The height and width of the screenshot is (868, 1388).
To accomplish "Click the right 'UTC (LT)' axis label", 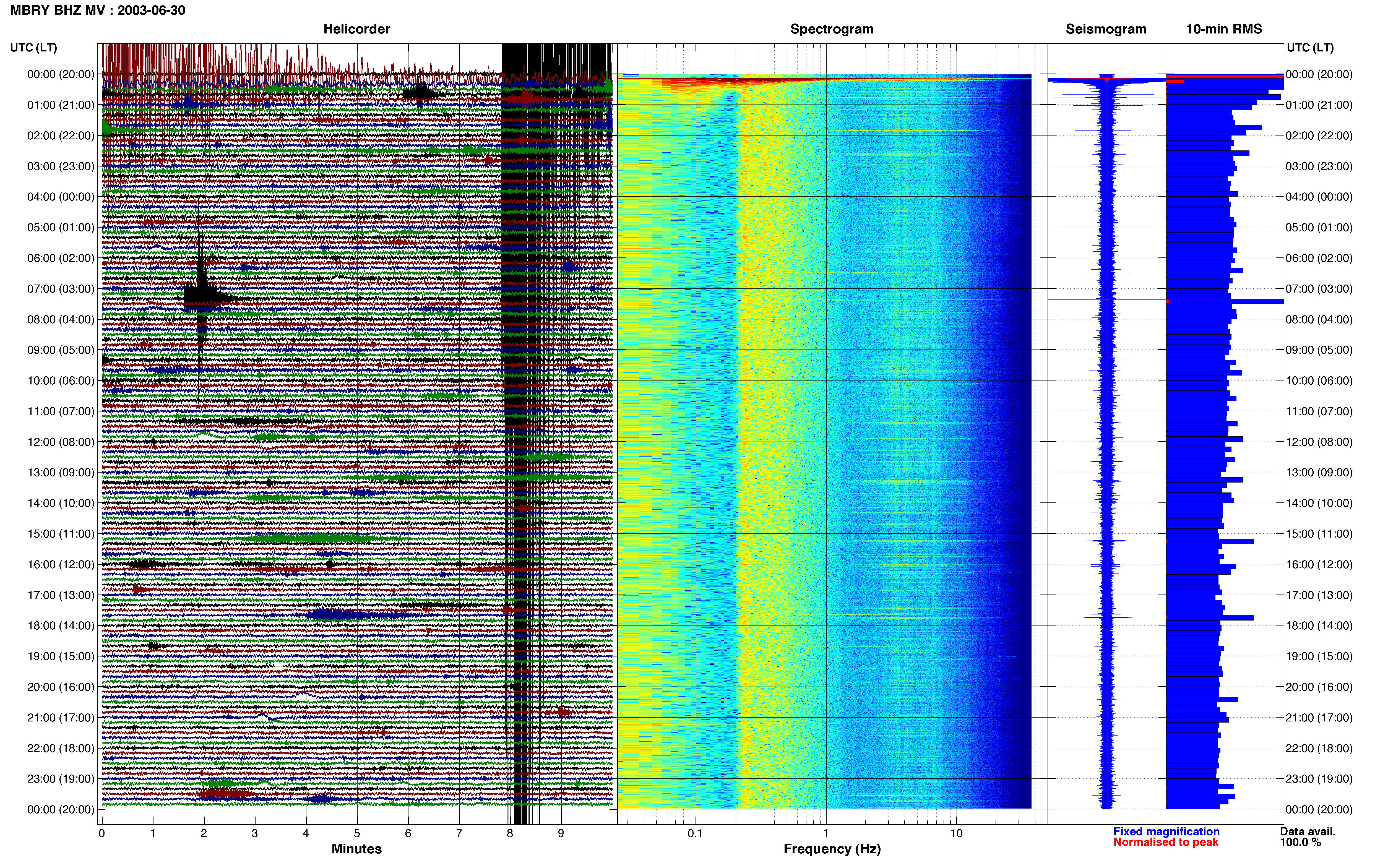I will click(x=1310, y=48).
